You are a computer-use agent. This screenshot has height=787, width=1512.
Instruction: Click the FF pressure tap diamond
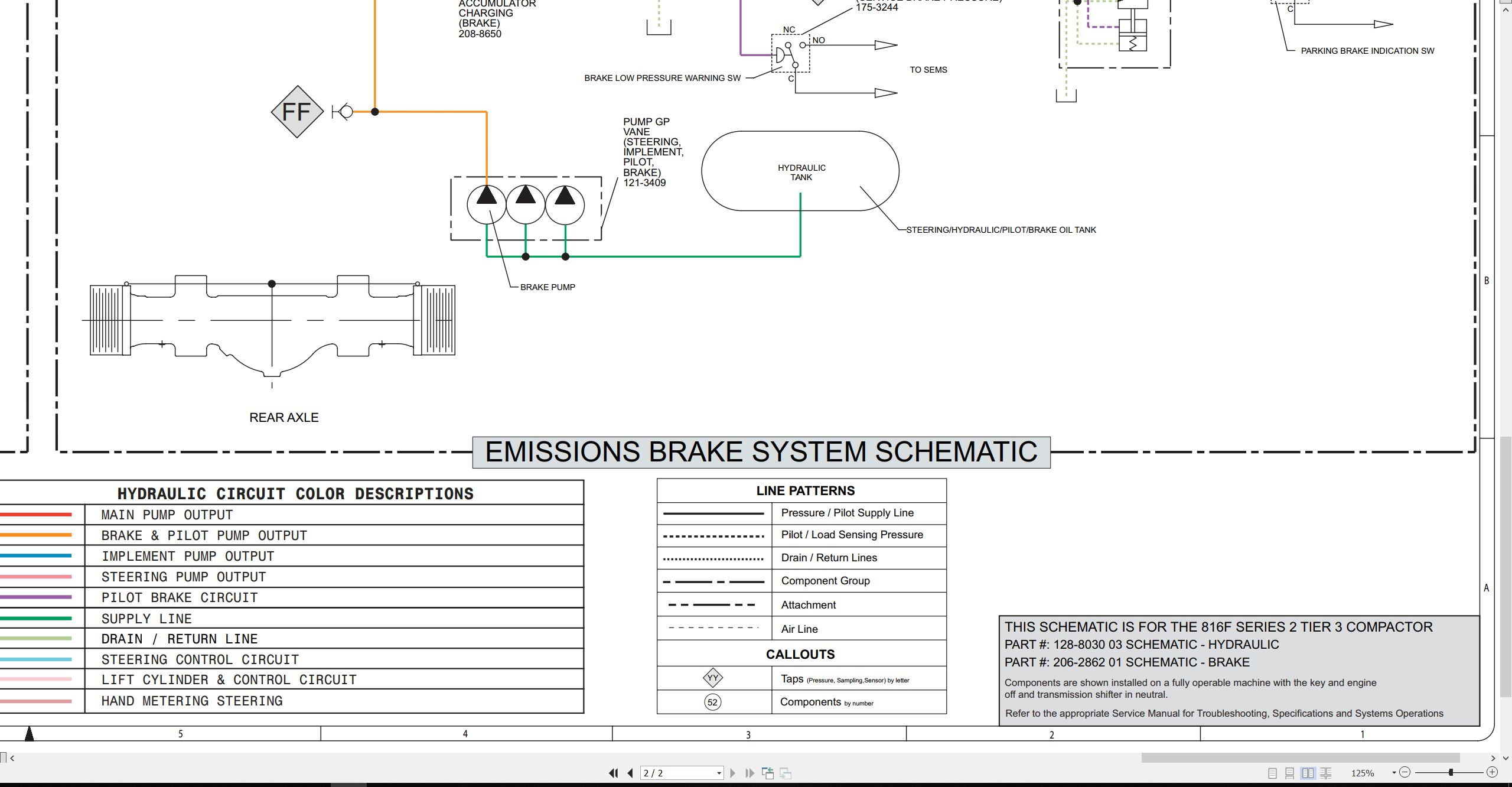(x=297, y=112)
